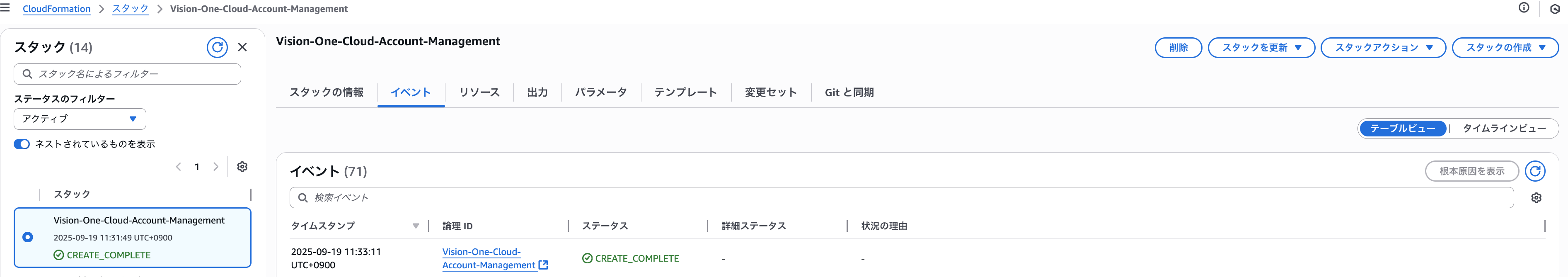Toggle ネストされているものを表示 switch
This screenshot has height=277, width=1568.
(22, 144)
